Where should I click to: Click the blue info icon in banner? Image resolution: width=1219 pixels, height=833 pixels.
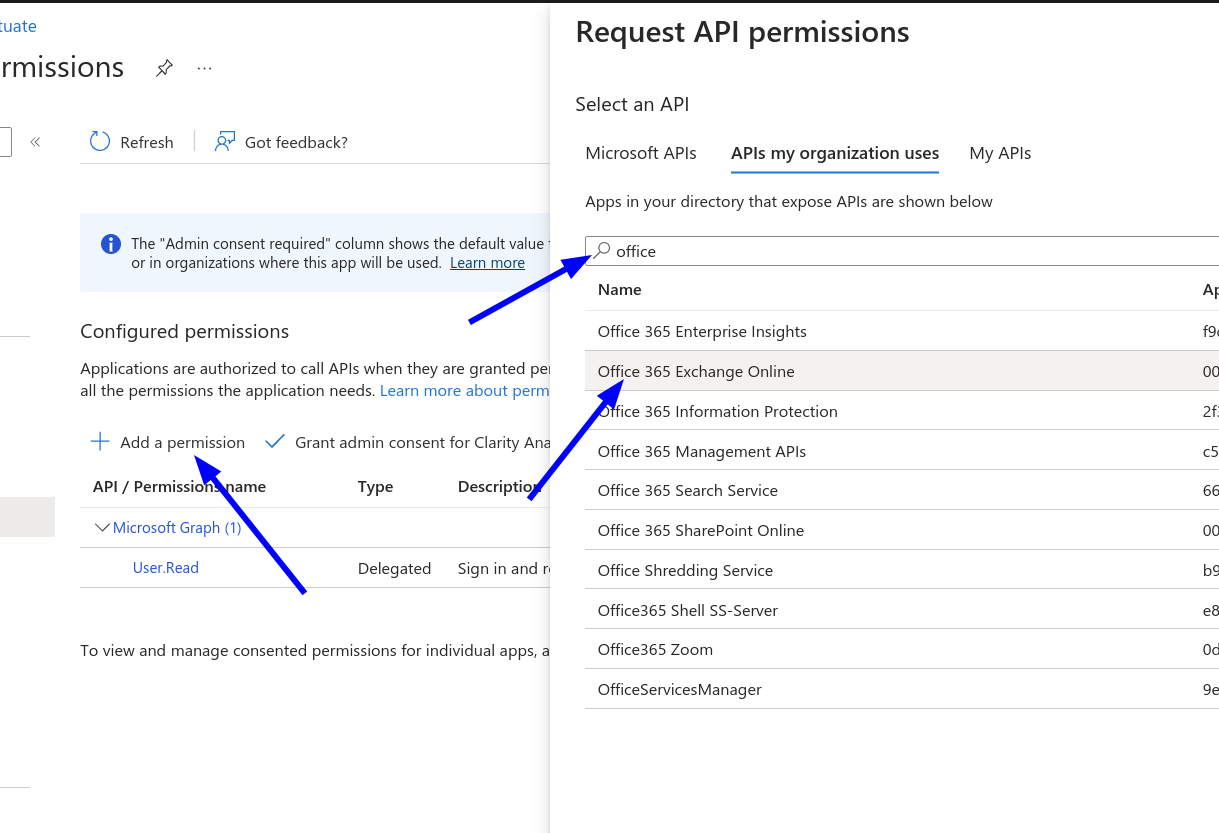[111, 244]
